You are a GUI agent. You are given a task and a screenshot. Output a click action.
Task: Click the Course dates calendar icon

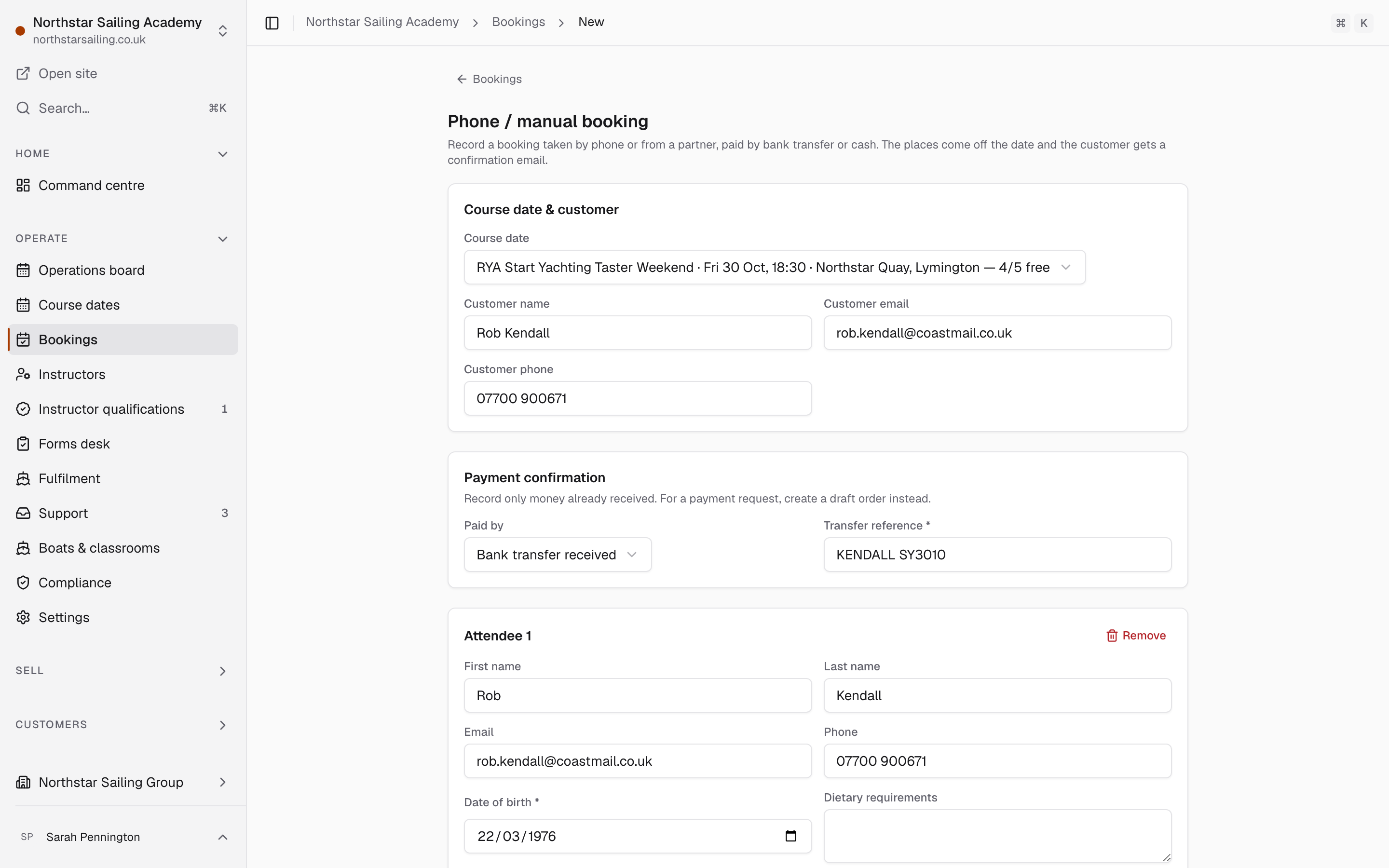pos(23,305)
